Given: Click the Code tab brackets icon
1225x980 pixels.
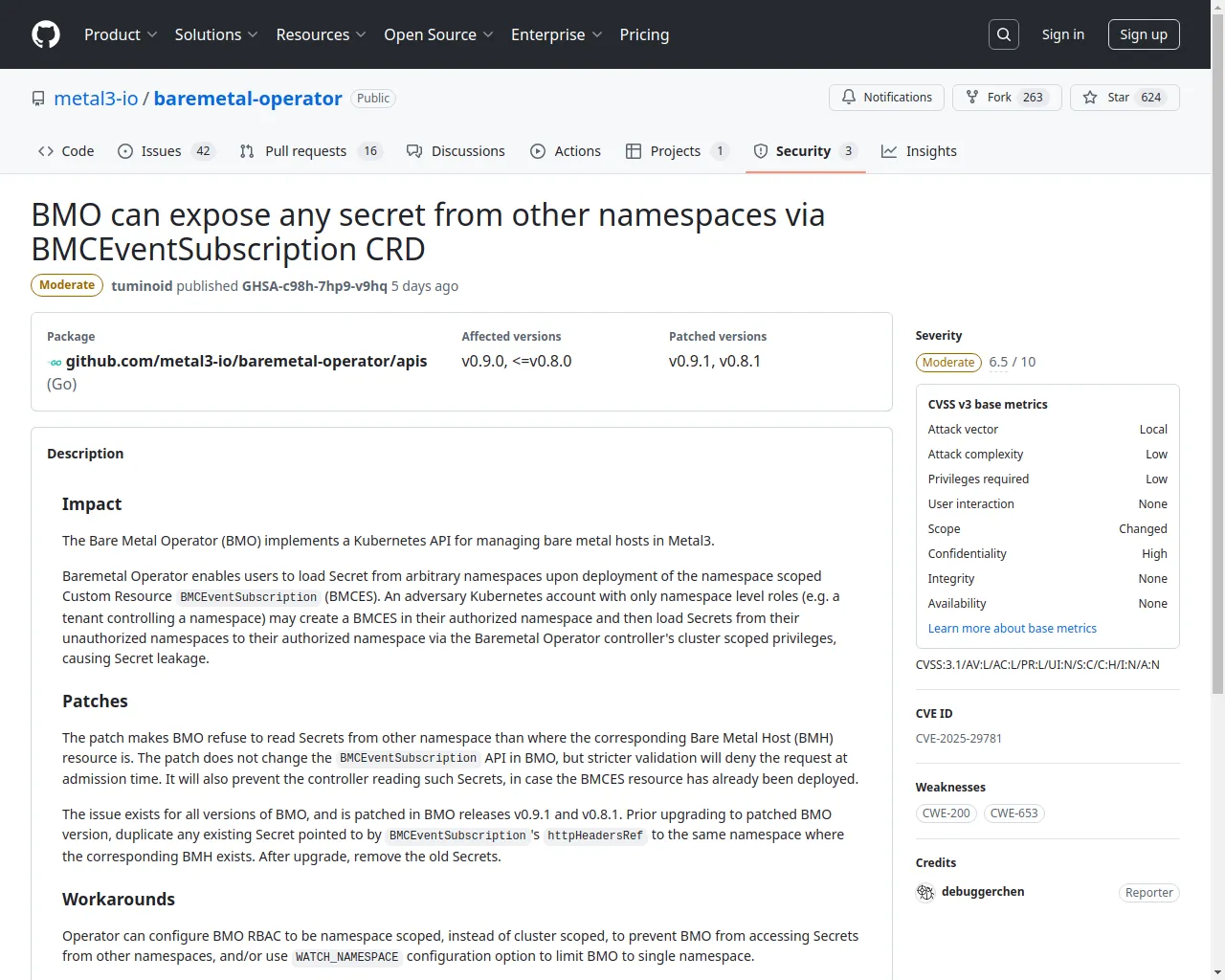Looking at the screenshot, I should tap(46, 151).
